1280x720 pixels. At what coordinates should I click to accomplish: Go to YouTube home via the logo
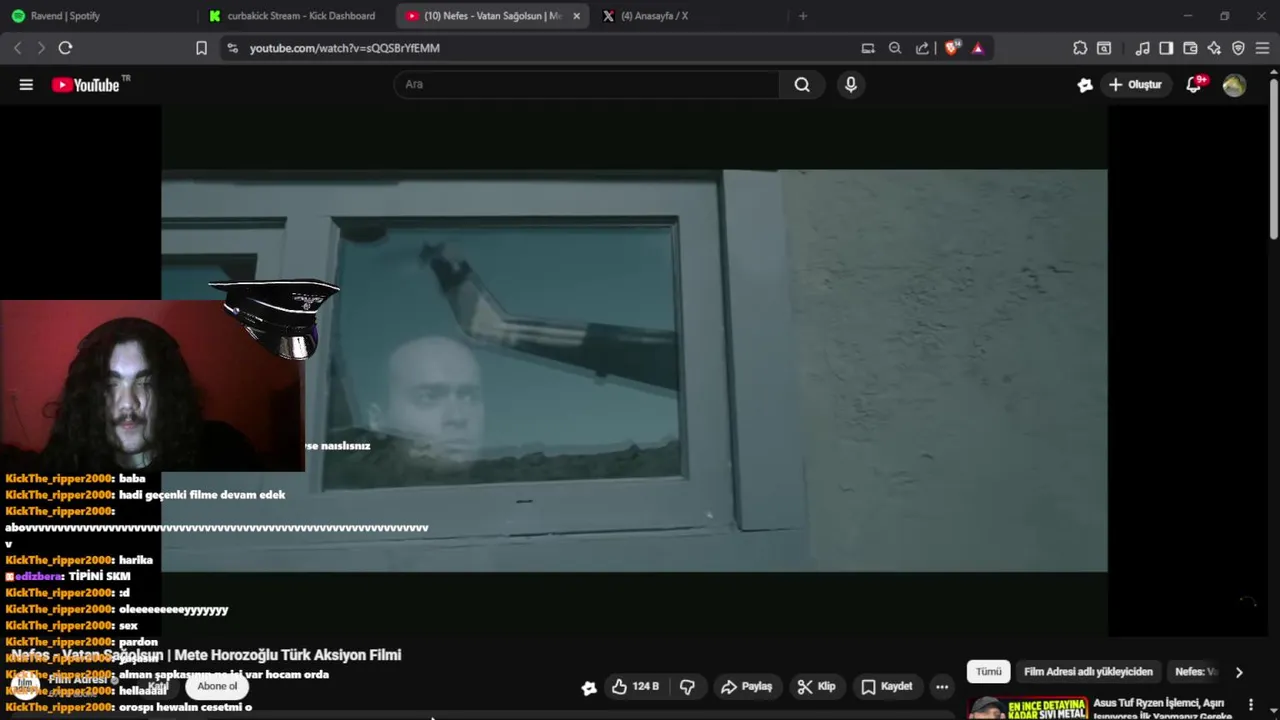[86, 85]
